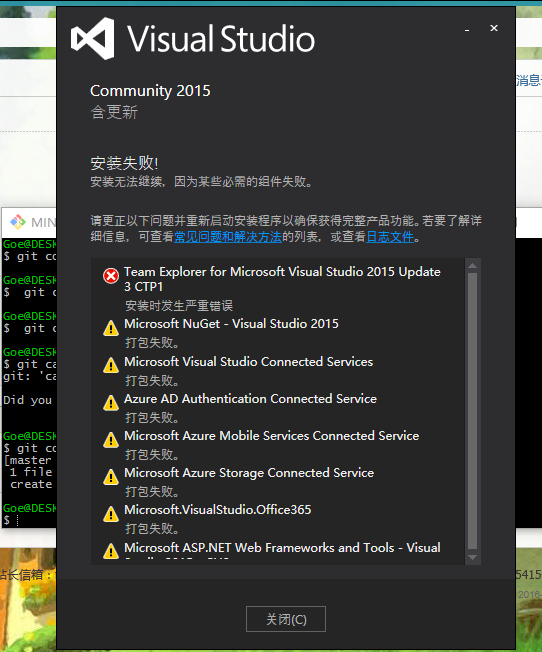Select Microsoft Azure Storage Connected Service entry
Screen dimensions: 542x652
click(249, 473)
